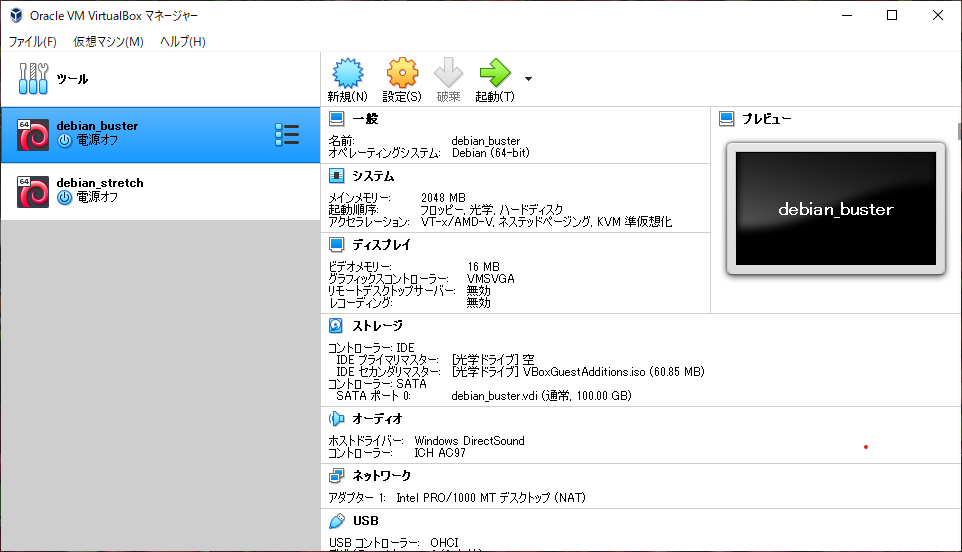The image size is (962, 552).
Task: Click the boot order フロッピー, 光学, ハードディスク value
Action: (491, 210)
